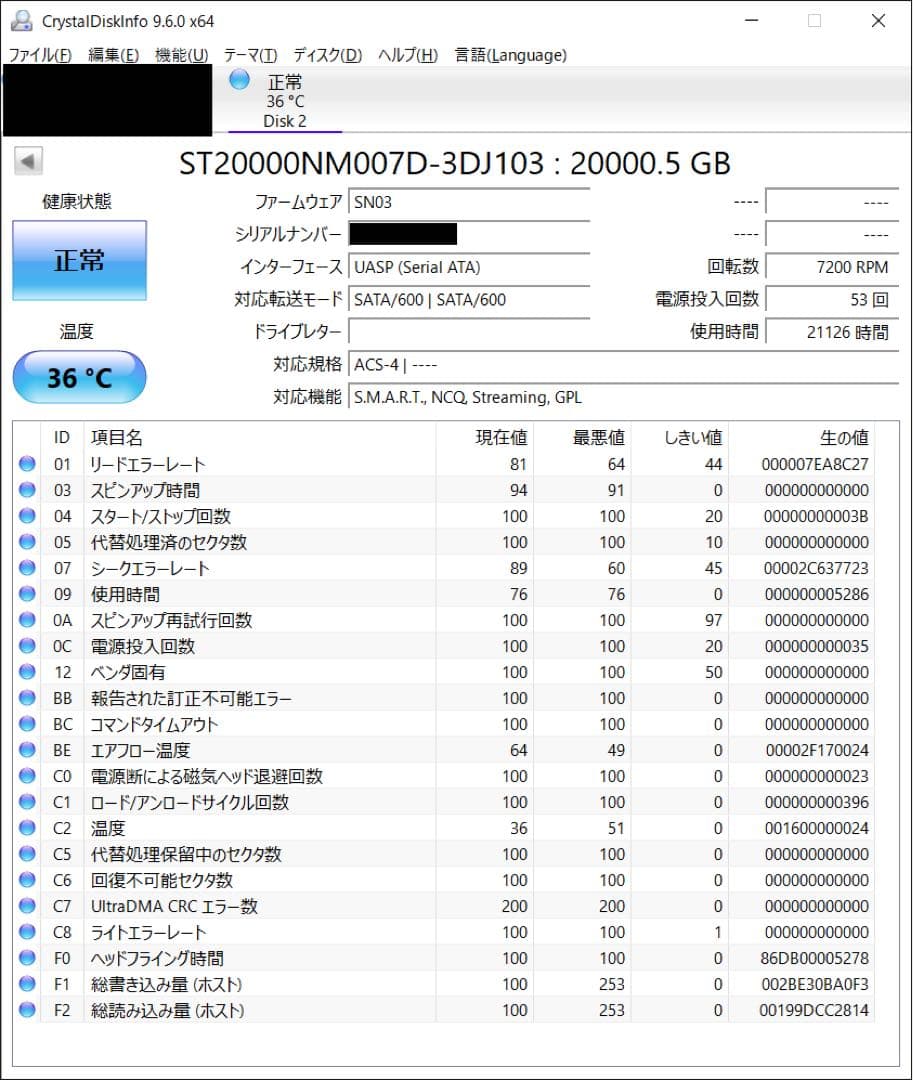913x1080 pixels.
Task: Click the indicator next to 総書き込み量 (ホスト)
Action: [25, 984]
